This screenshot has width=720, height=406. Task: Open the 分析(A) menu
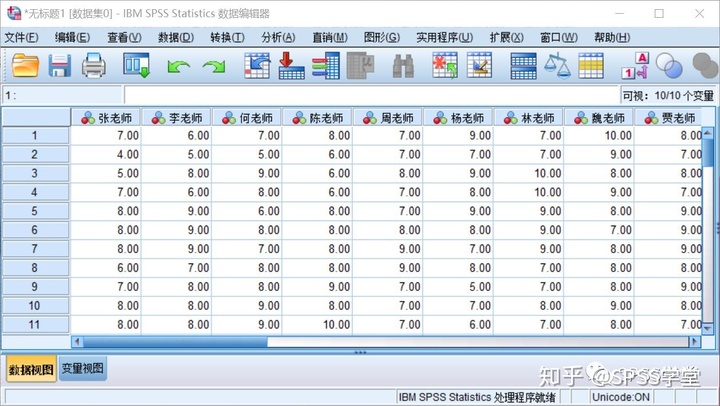tap(278, 37)
